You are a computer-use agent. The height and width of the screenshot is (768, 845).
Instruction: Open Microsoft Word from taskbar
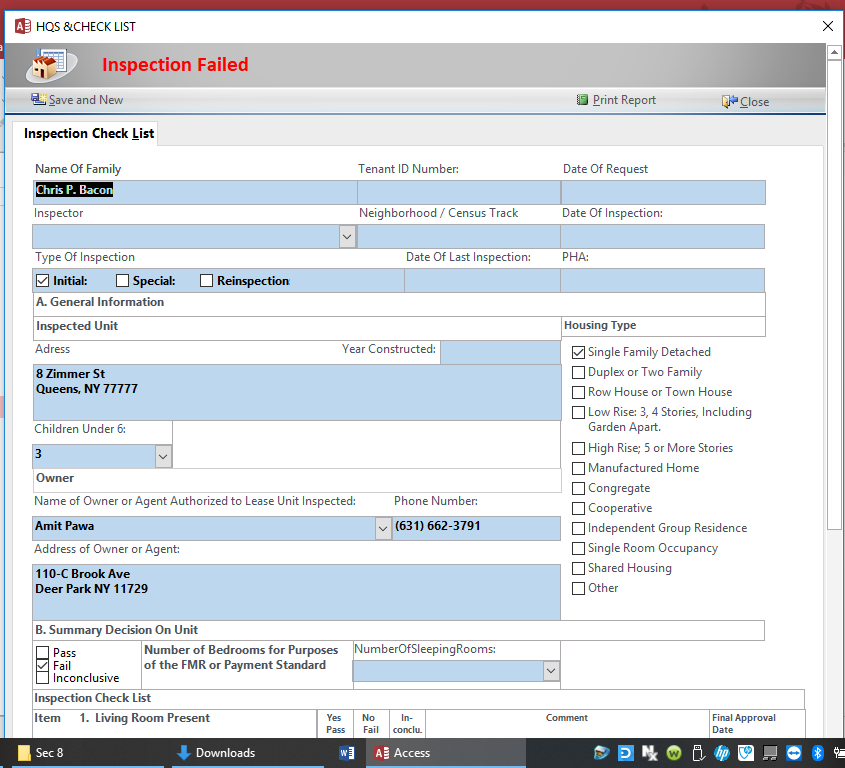[347, 752]
